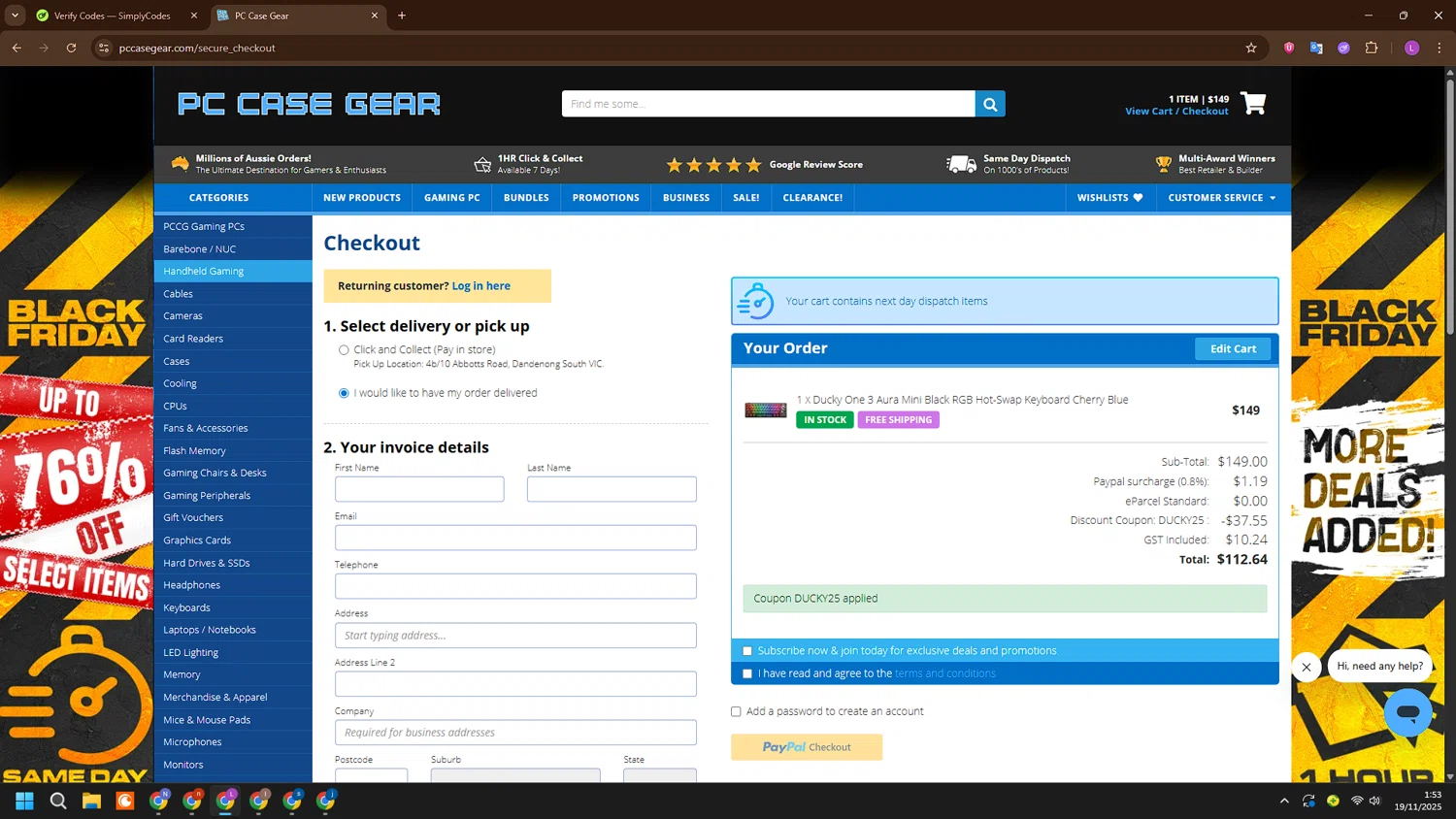
Task: Click the Chrome address bar URL
Action: pos(197,48)
